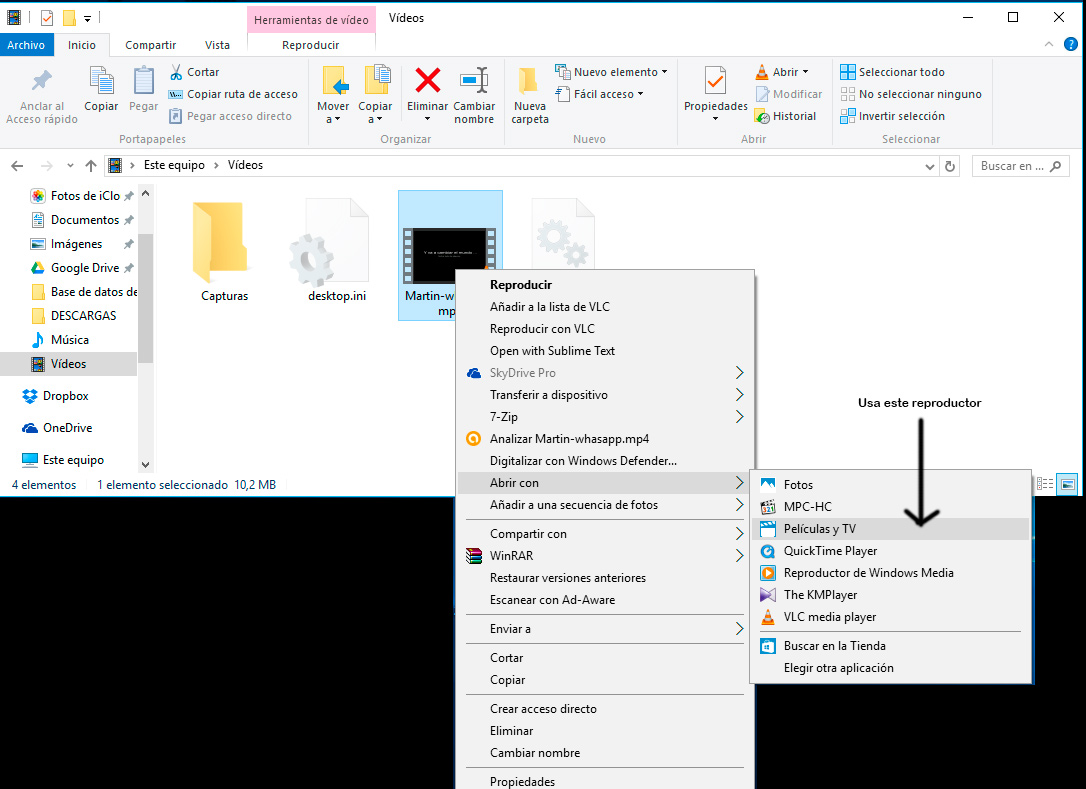This screenshot has width=1086, height=789.
Task: Switch to large icons view toggle
Action: click(x=1068, y=484)
